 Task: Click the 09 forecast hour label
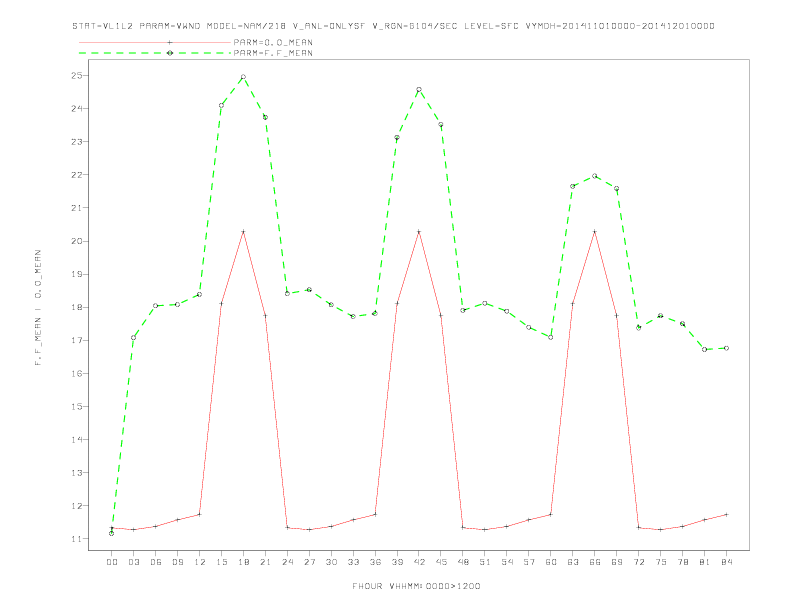pyautogui.click(x=177, y=562)
